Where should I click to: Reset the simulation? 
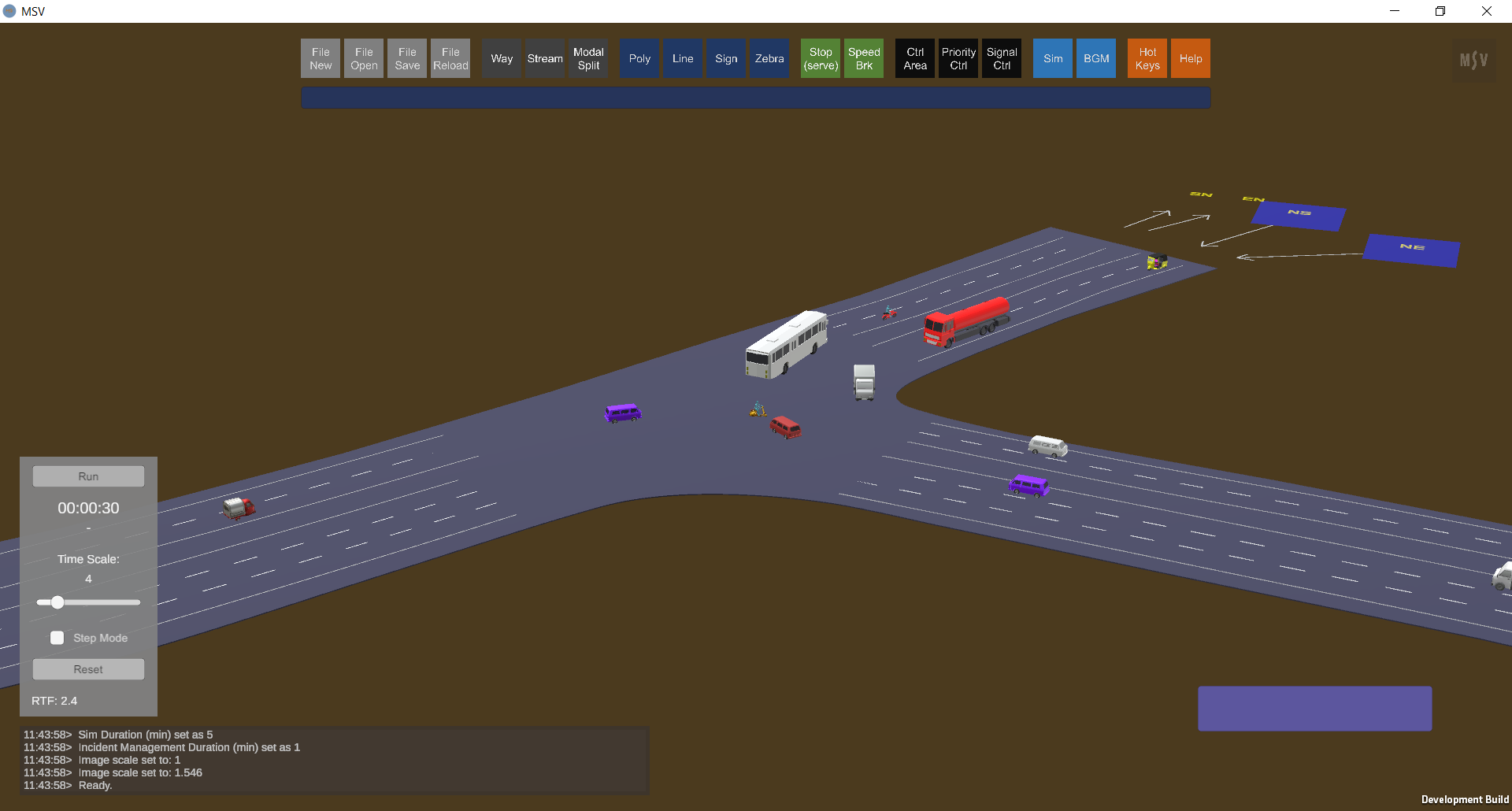[88, 669]
